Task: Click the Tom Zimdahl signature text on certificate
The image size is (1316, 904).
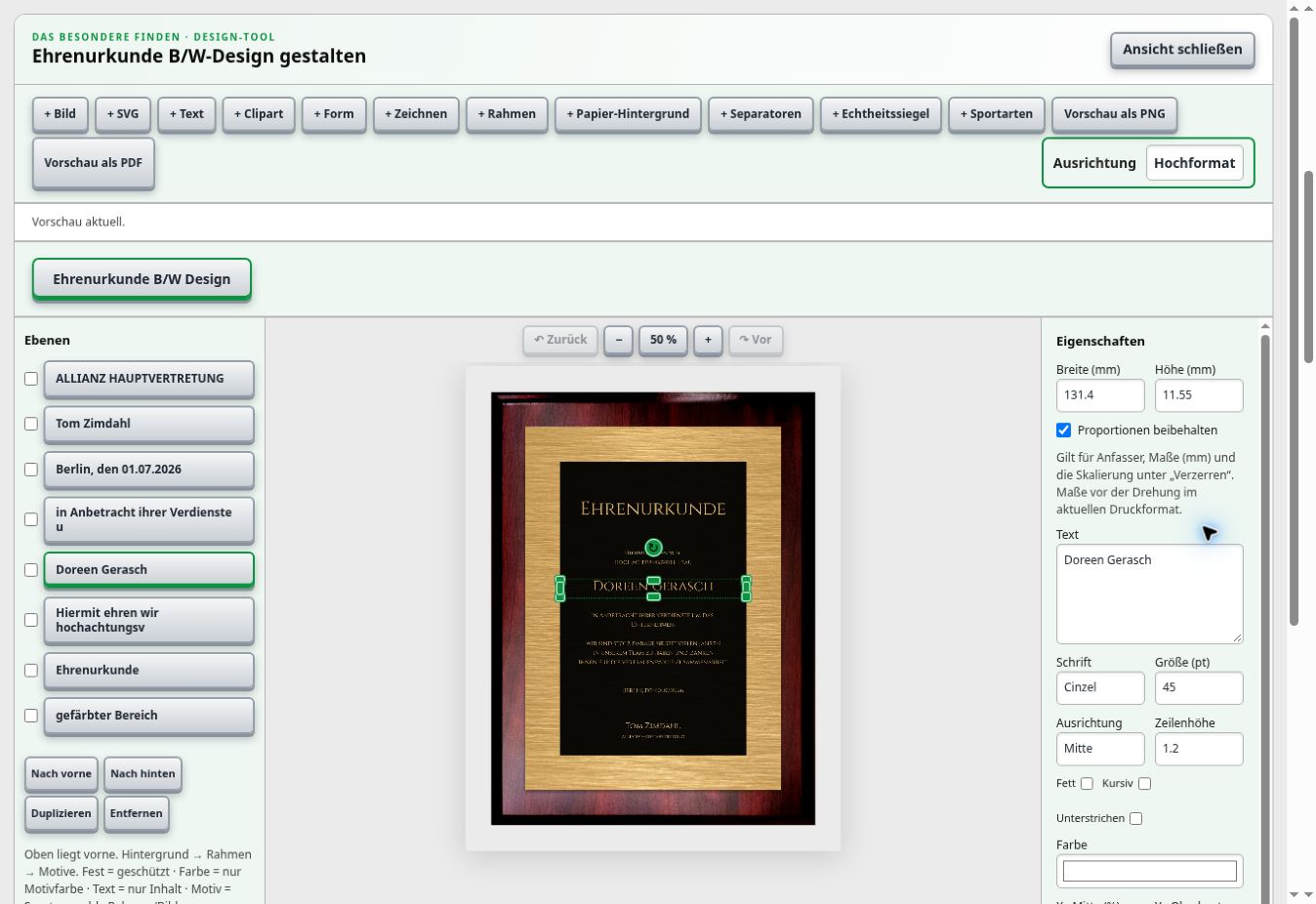Action: click(653, 726)
